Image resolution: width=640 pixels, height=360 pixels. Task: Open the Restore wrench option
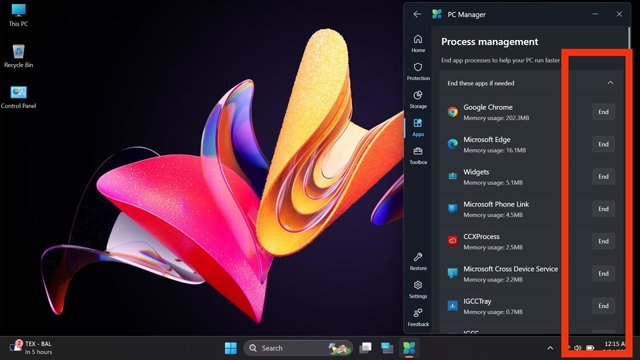418,262
